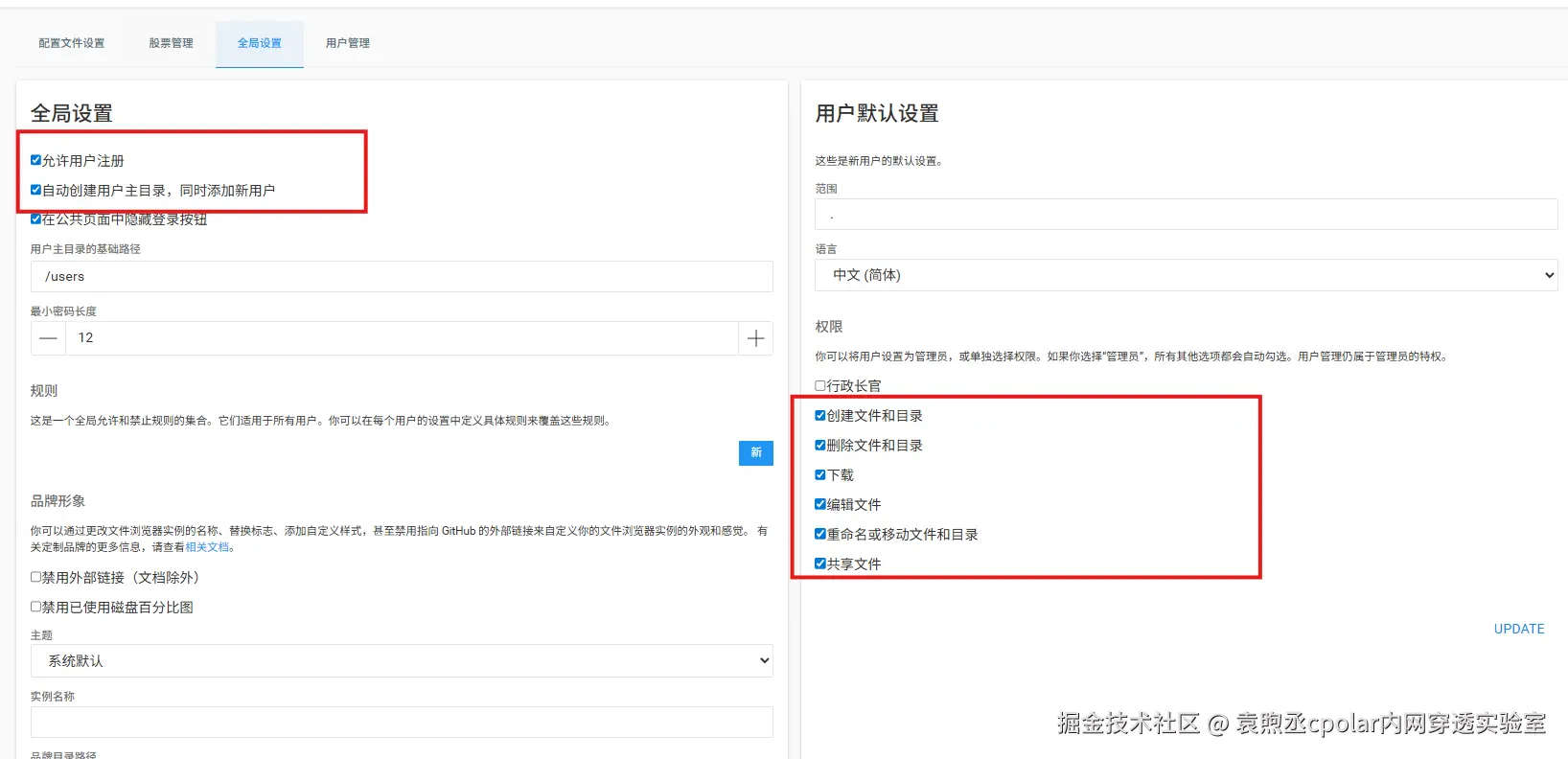Image resolution: width=1568 pixels, height=759 pixels.
Task: Enable 禁用已使用磁盘百分比图 checkbox
Action: [35, 607]
